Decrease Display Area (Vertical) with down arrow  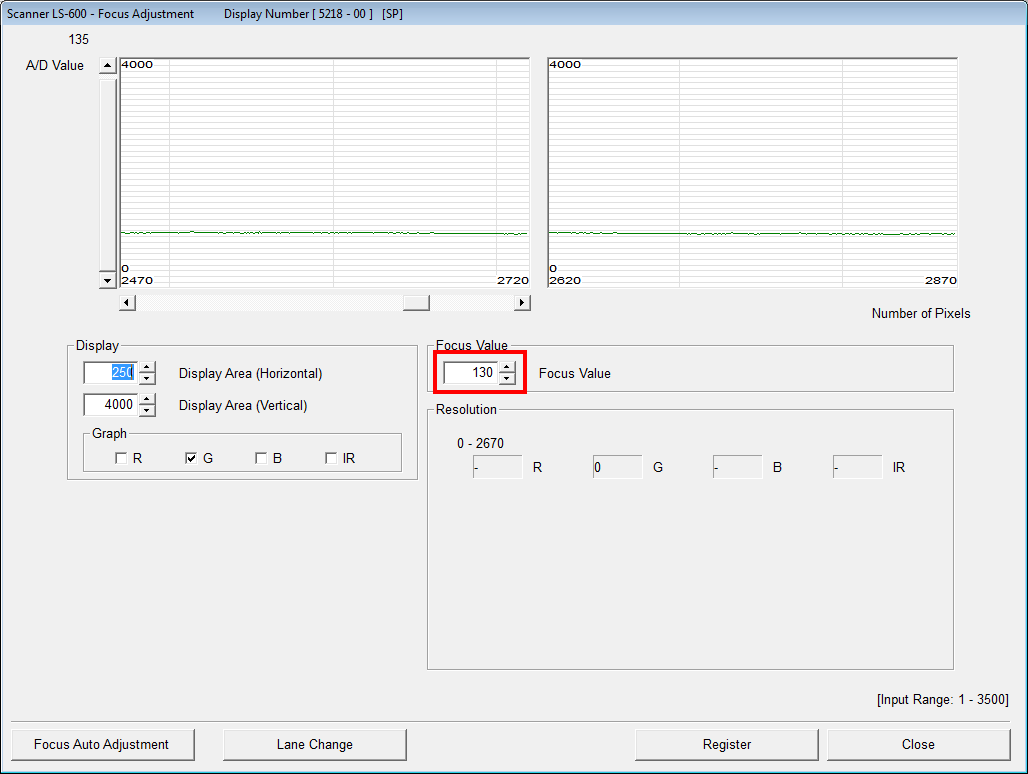click(x=148, y=410)
